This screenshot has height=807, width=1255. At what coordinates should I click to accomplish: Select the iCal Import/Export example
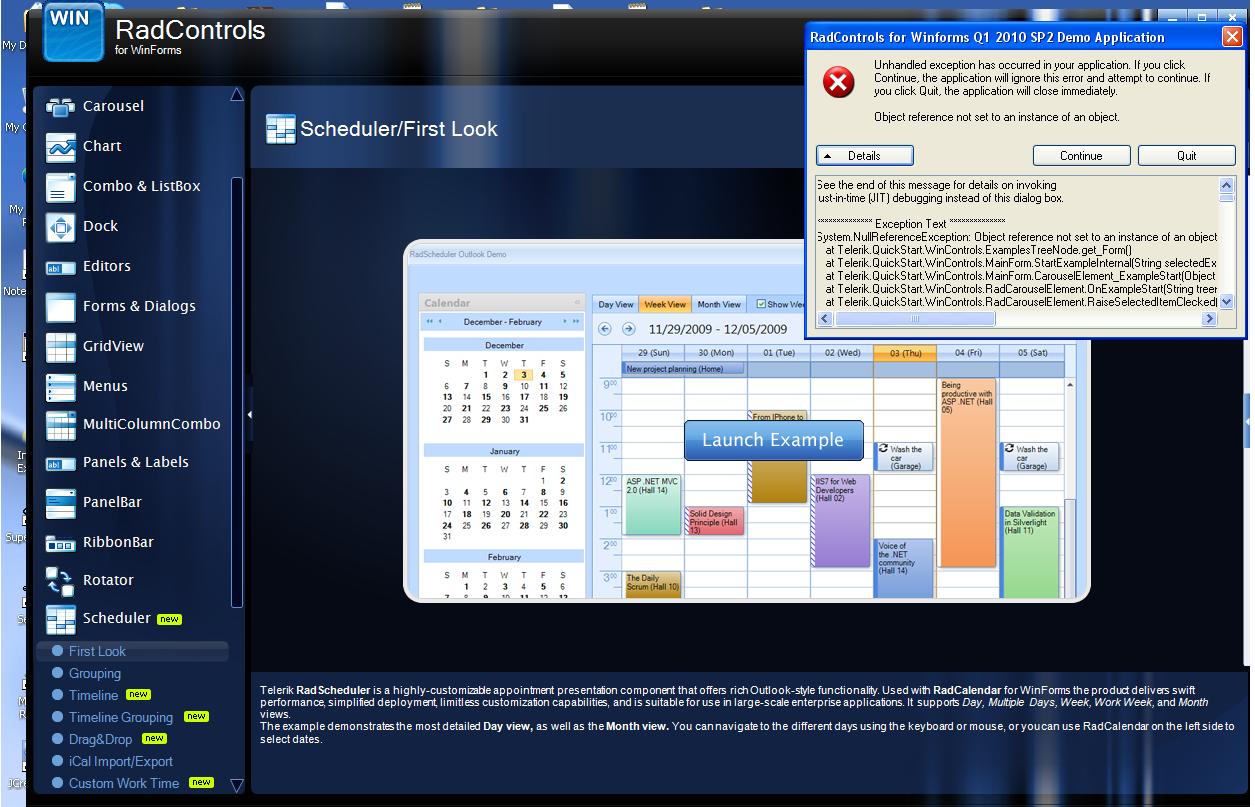coord(121,761)
